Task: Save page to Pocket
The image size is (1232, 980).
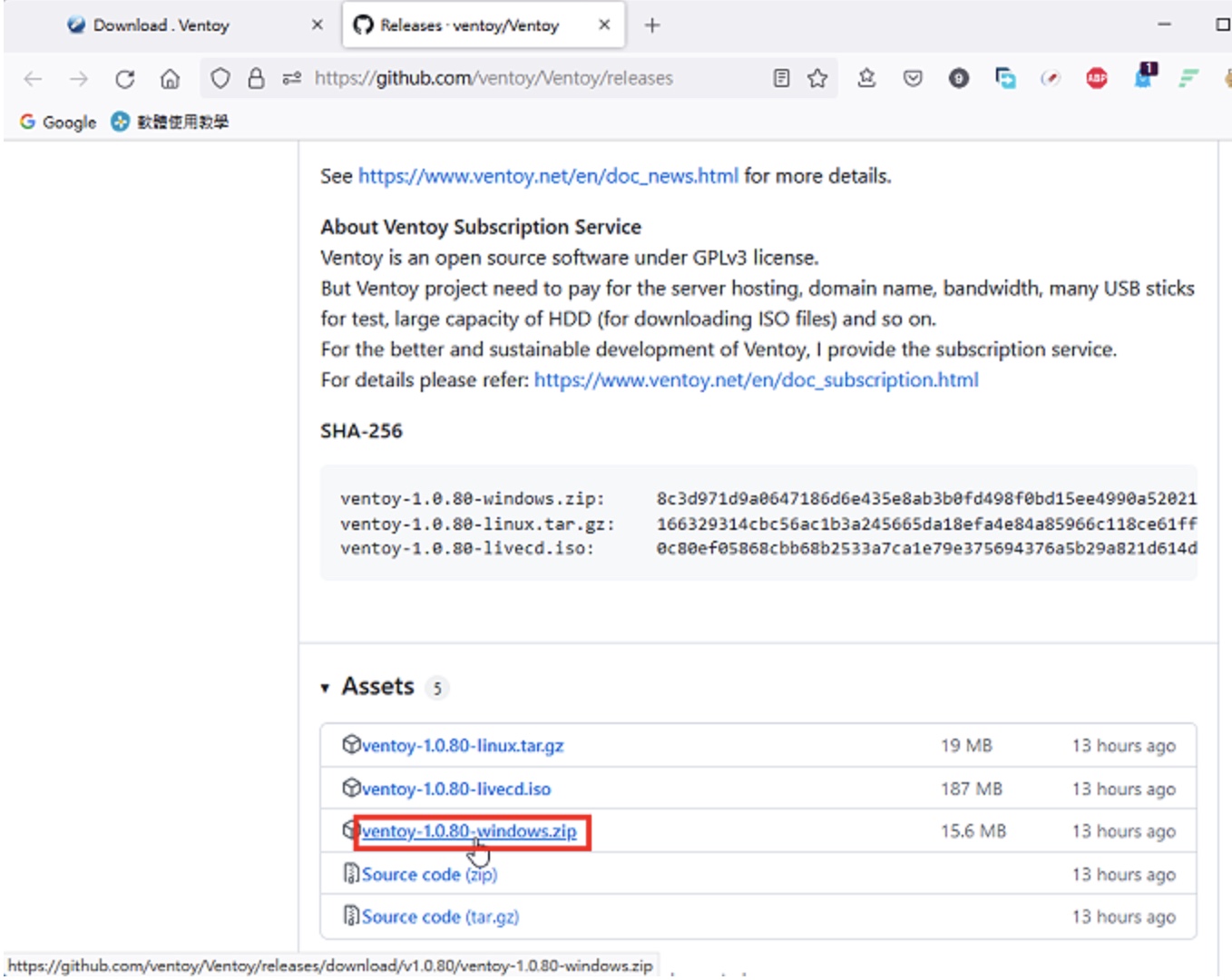Action: (x=913, y=79)
